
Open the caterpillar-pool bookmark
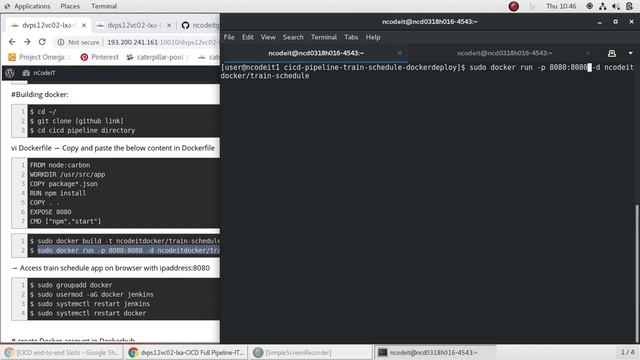click(155, 57)
